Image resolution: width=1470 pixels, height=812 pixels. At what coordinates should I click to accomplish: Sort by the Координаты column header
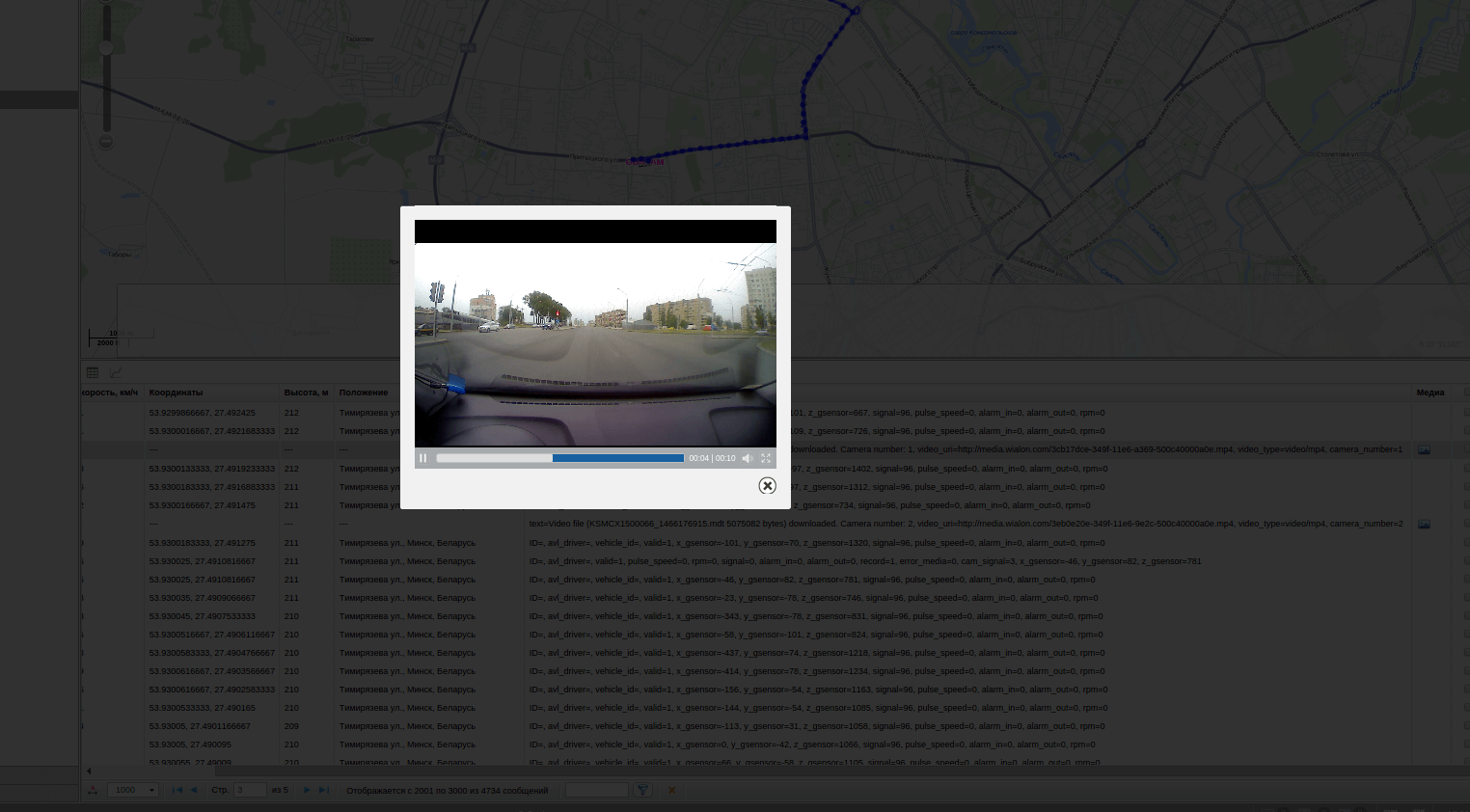tap(177, 392)
